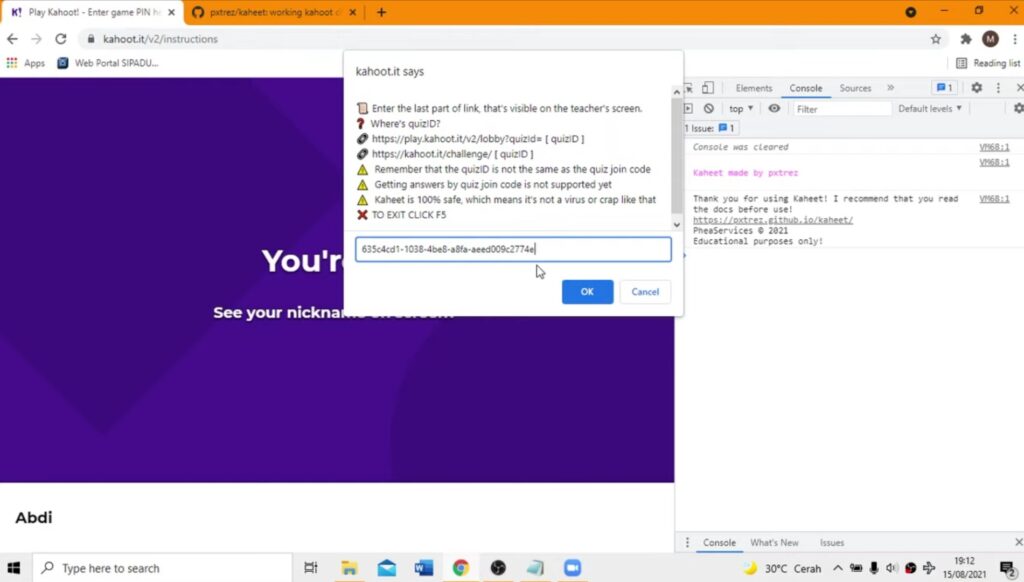
Task: Open the weather 30°C Cerah widget
Action: (783, 569)
